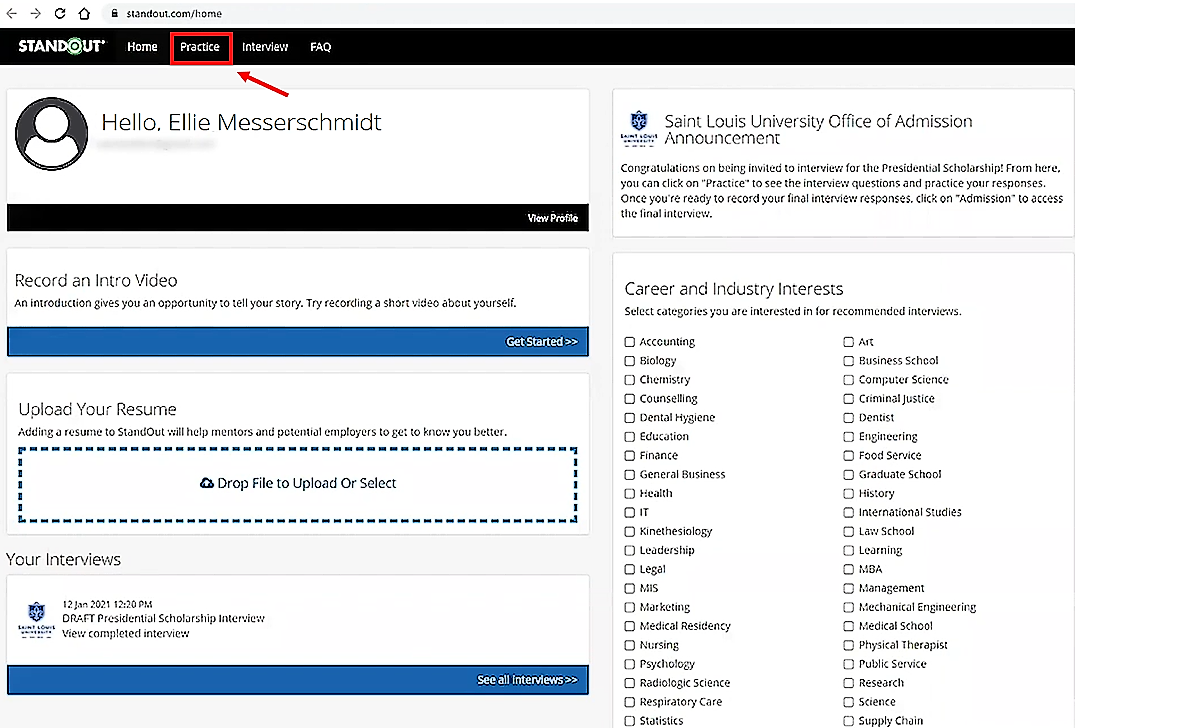Check the Biology checkbox

[x=630, y=361]
